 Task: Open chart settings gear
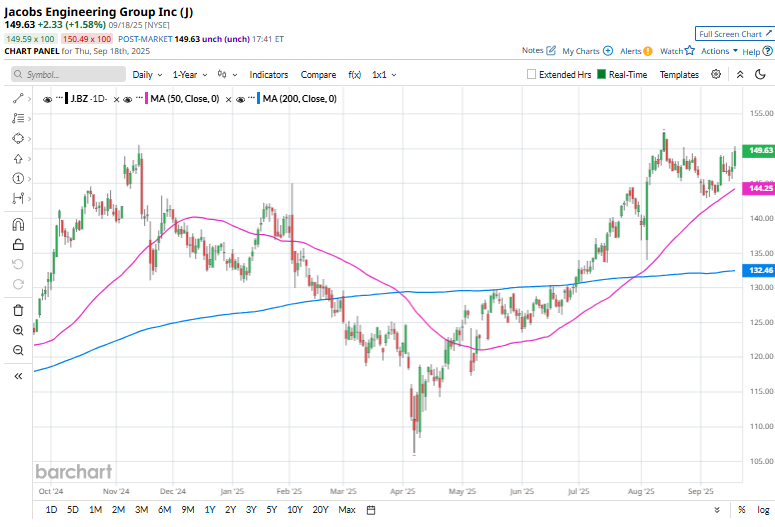coord(716,74)
